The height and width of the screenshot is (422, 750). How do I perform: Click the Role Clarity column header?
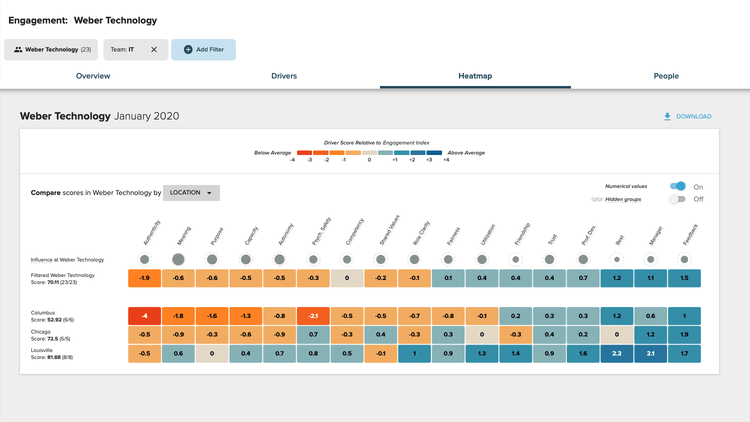click(421, 233)
